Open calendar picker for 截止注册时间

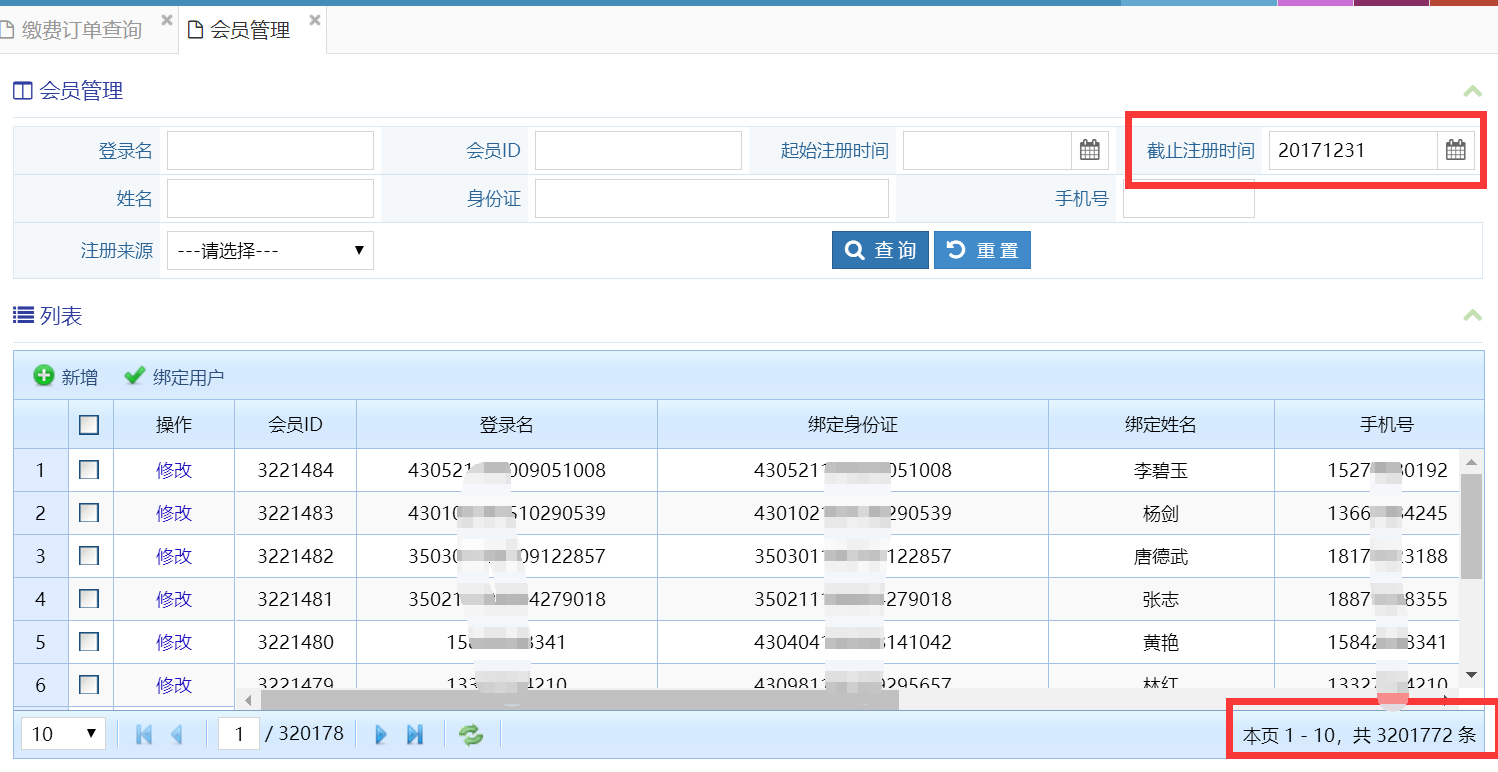tap(1456, 151)
